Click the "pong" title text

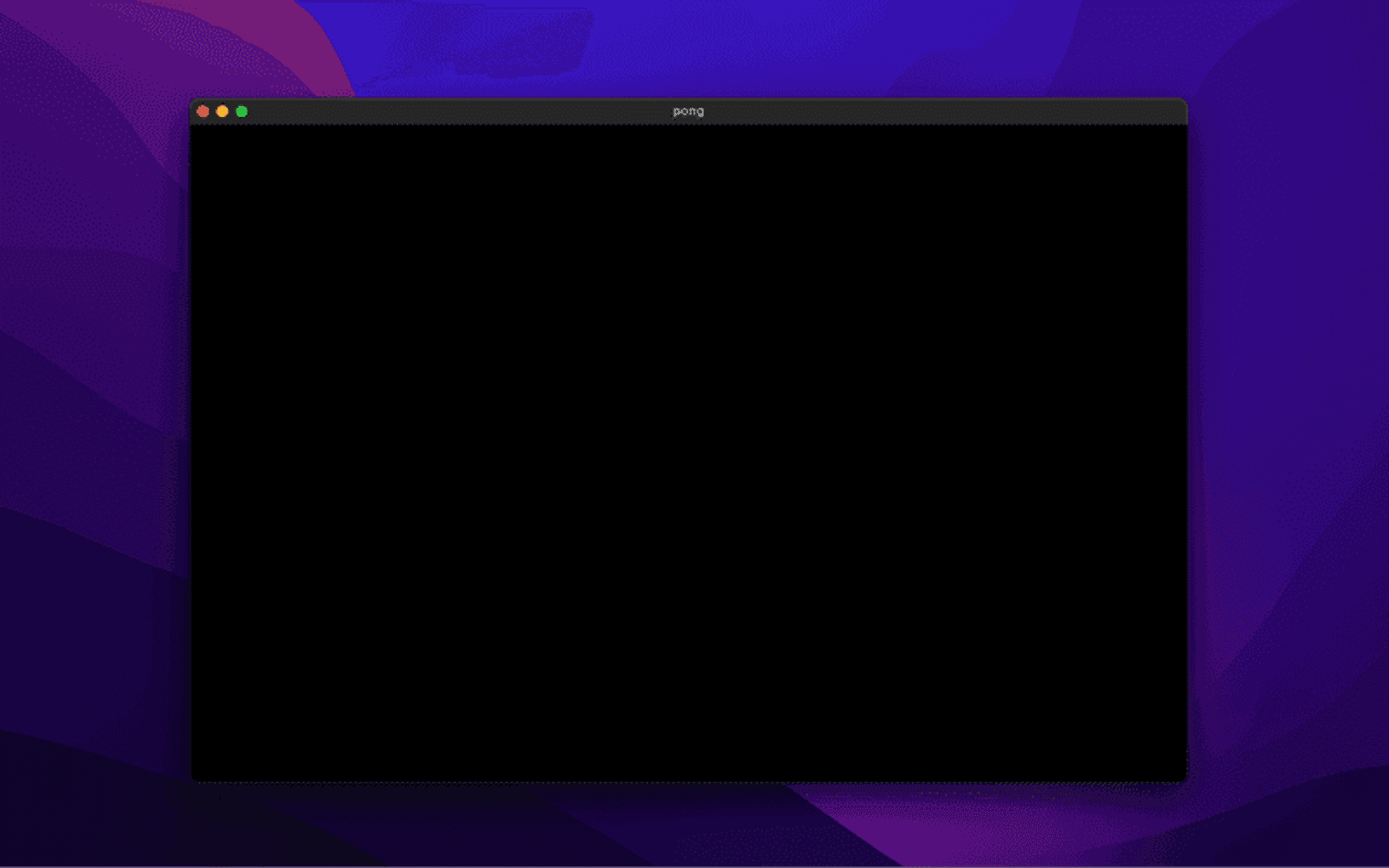tap(688, 111)
